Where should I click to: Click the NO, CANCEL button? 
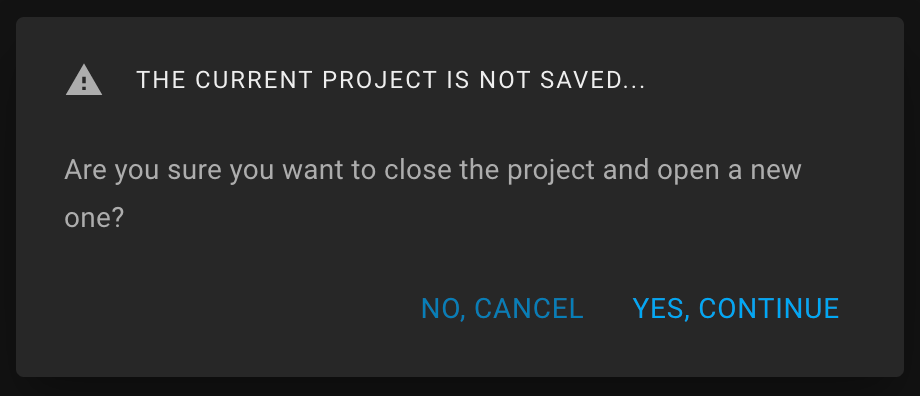[x=502, y=309]
